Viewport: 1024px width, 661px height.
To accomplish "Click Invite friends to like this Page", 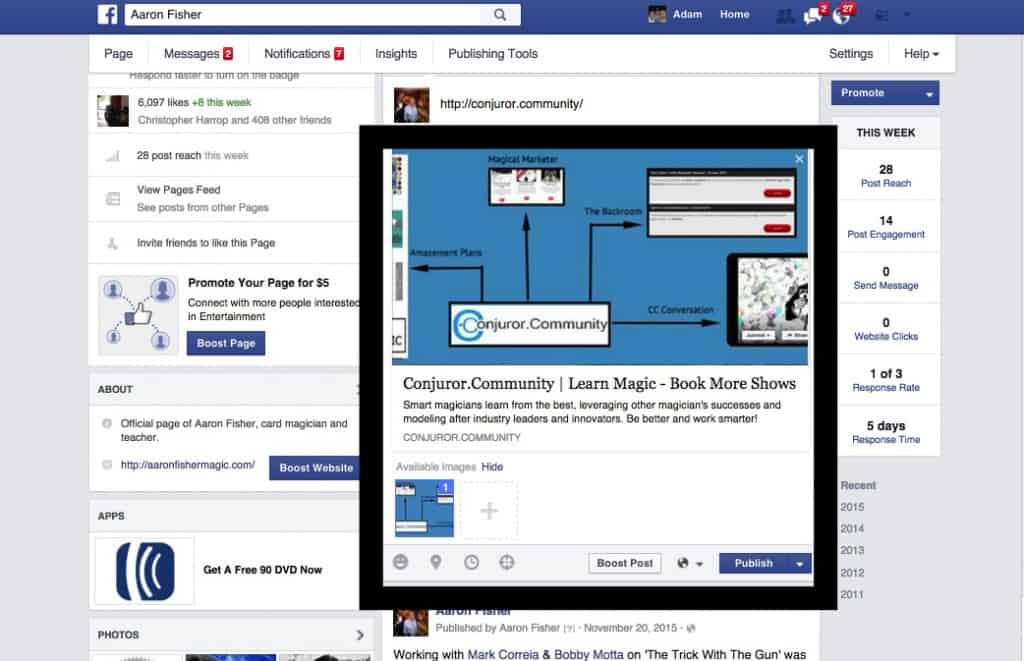I will (x=206, y=243).
